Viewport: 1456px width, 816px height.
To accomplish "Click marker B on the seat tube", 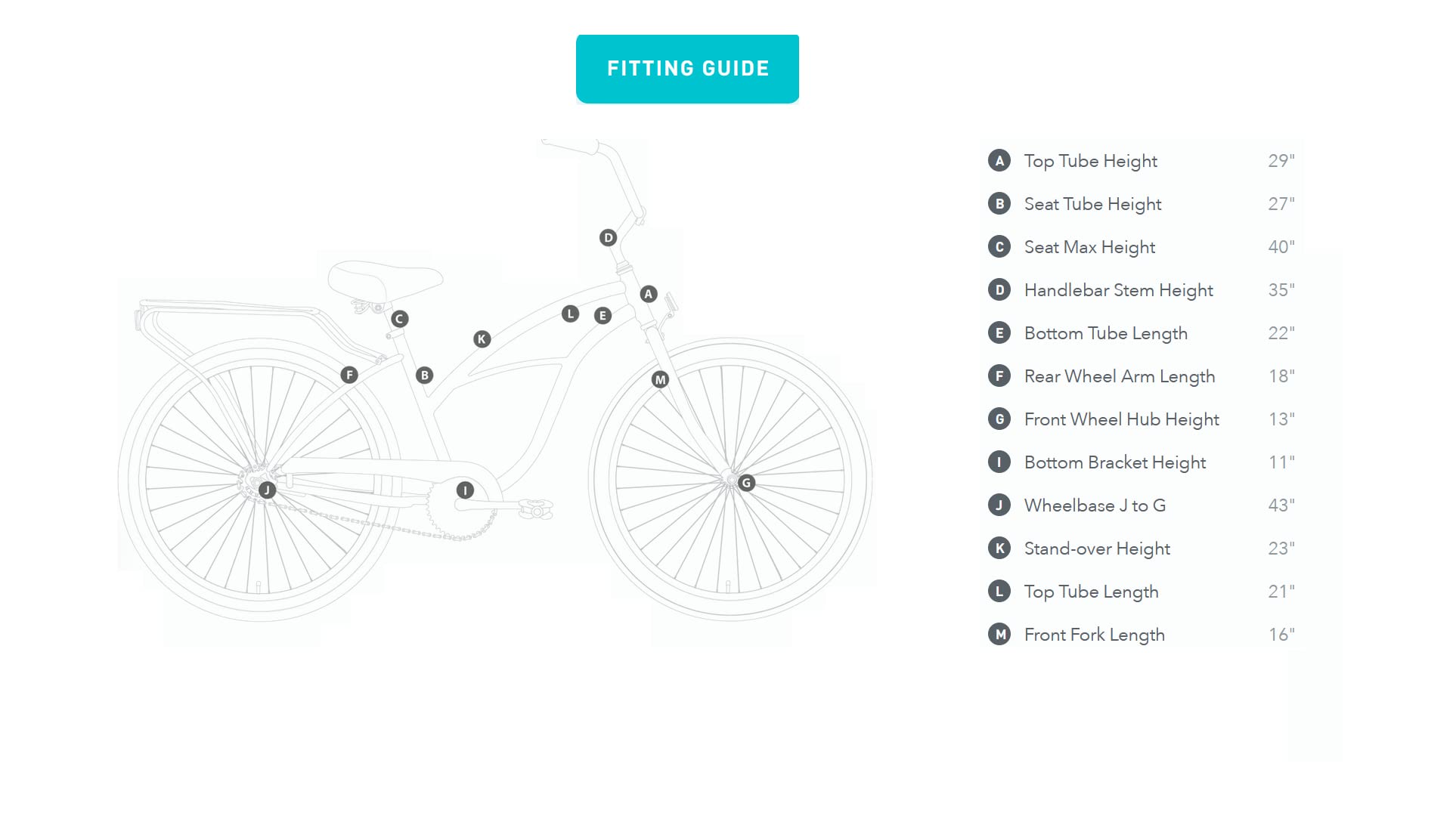I will point(424,375).
